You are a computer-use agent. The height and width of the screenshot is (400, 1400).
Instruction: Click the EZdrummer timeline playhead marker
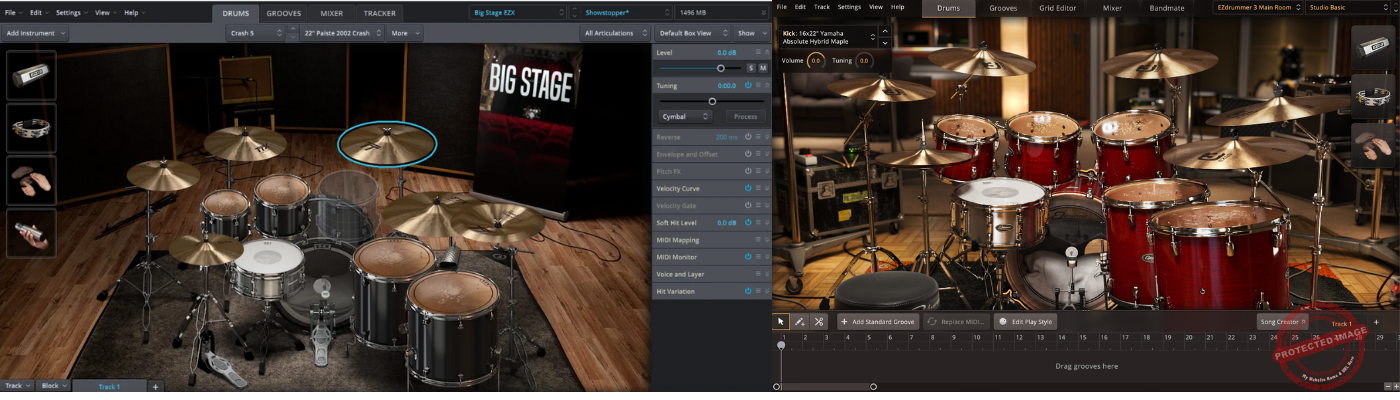(x=781, y=343)
